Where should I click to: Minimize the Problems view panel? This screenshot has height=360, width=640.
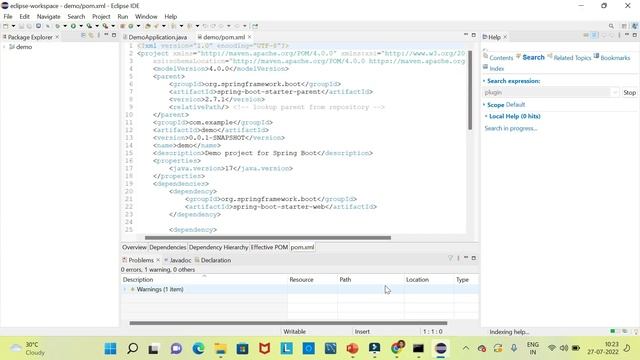click(x=466, y=258)
